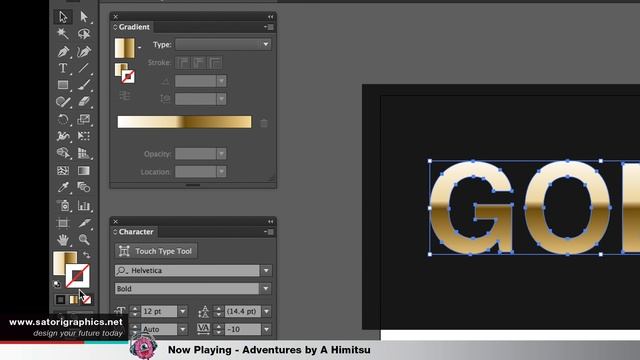Click gradient fill thumbnail in Gradient panel
This screenshot has width=640, height=360.
124,48
